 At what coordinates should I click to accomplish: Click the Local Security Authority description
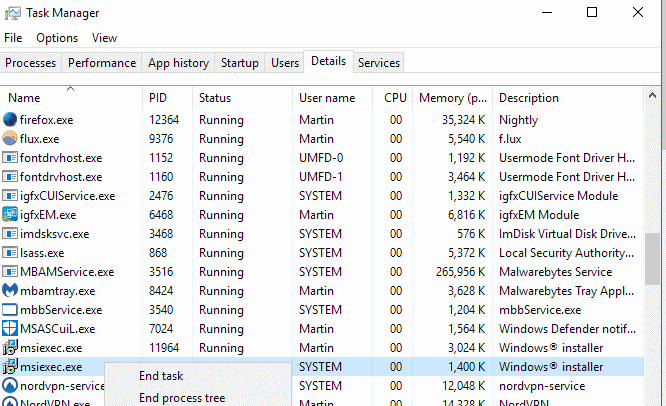566,253
